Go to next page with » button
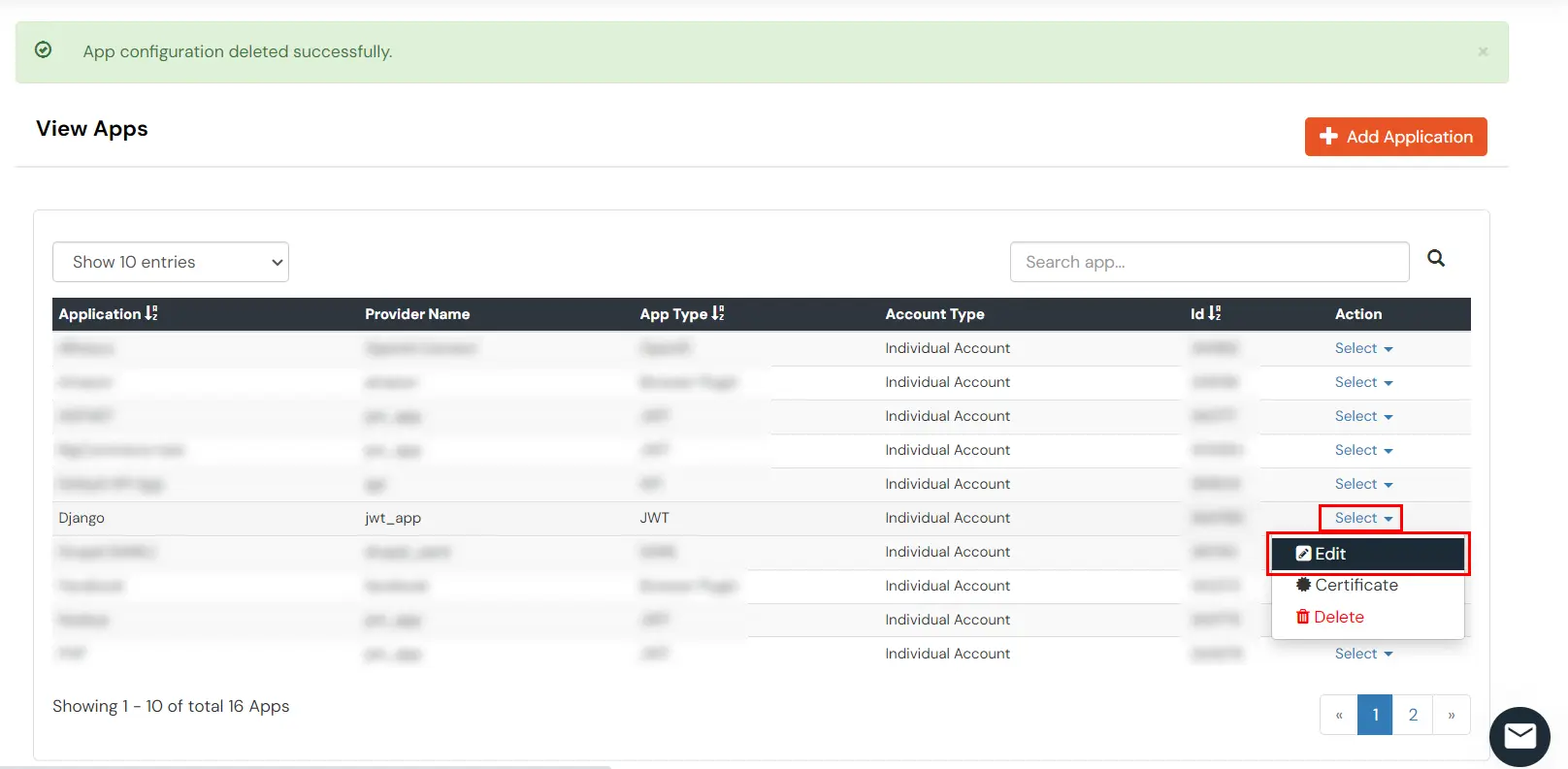1568x769 pixels. click(x=1452, y=715)
